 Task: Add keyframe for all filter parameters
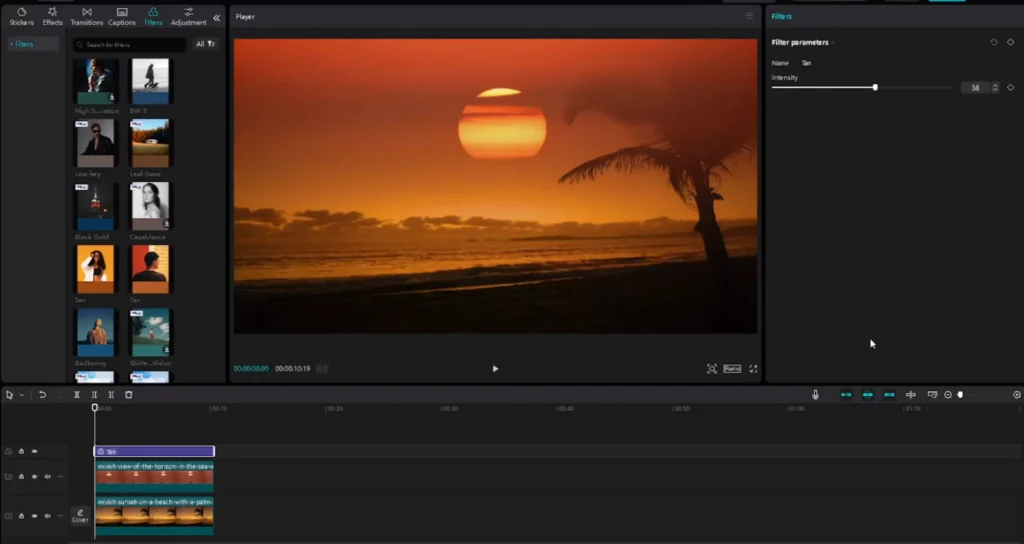tap(1010, 42)
